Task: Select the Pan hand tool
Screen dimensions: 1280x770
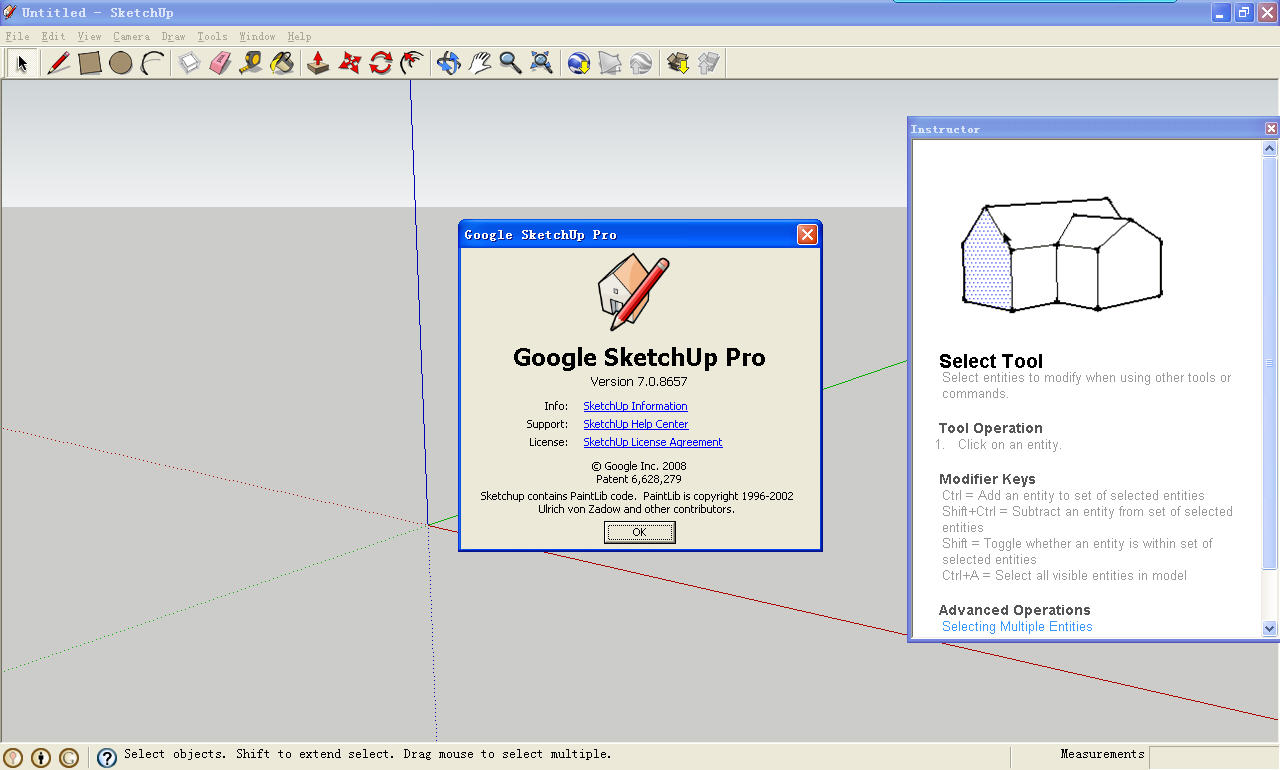Action: click(479, 63)
